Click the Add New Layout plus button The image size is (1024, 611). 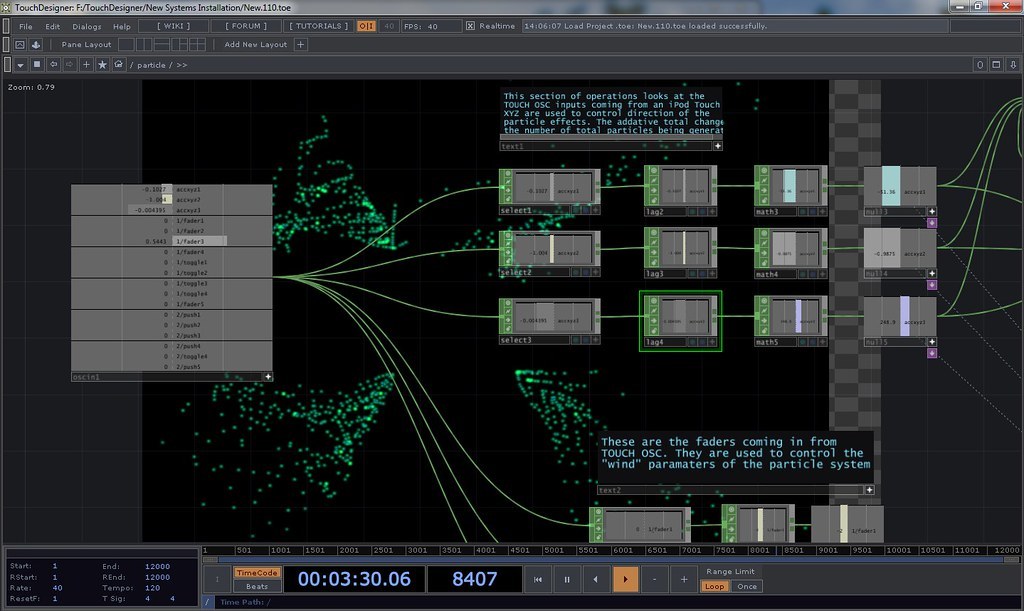pyautogui.click(x=300, y=44)
